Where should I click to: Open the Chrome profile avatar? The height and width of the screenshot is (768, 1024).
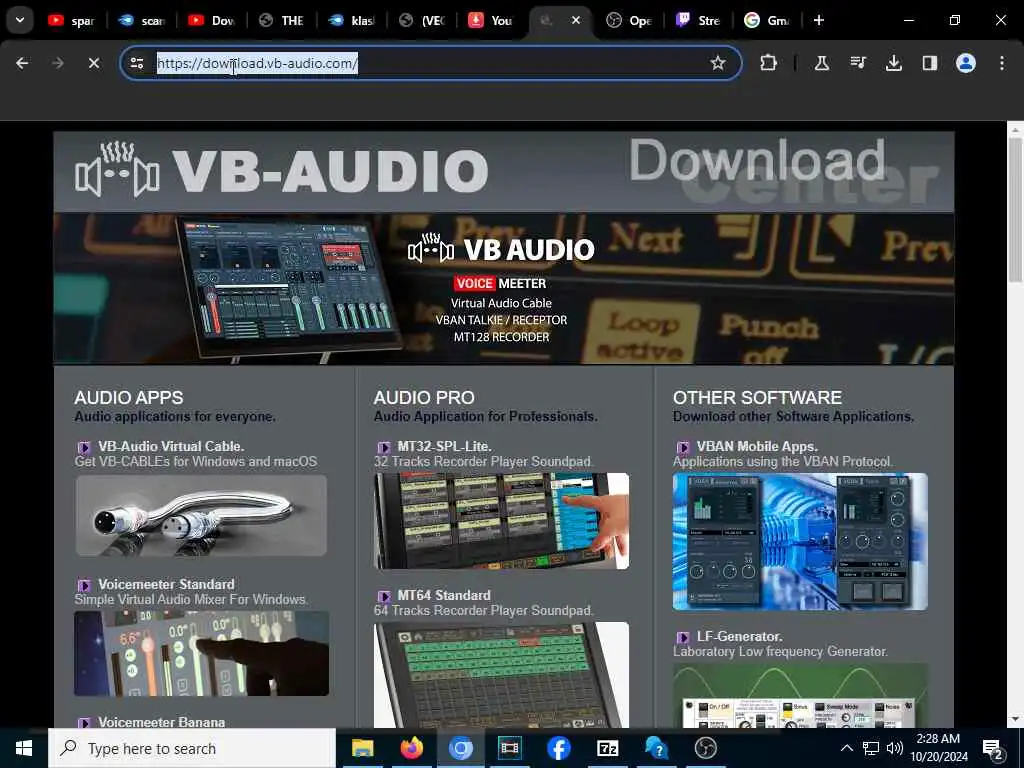[x=966, y=63]
